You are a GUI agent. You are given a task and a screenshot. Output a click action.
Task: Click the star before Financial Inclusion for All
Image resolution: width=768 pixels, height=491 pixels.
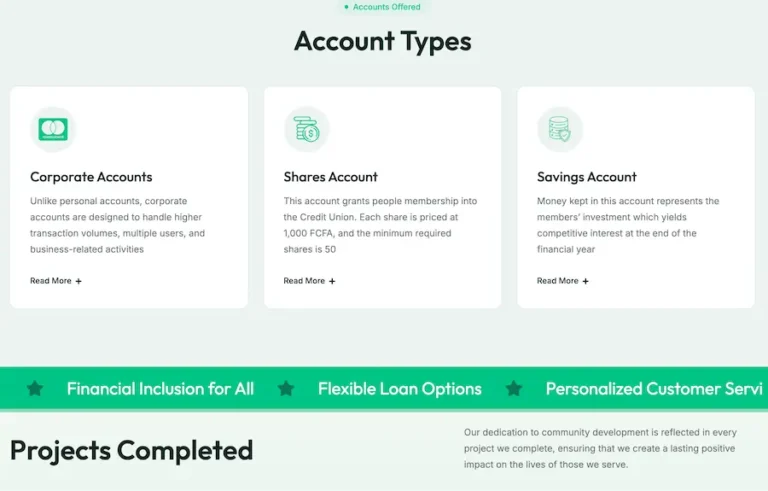pos(35,389)
